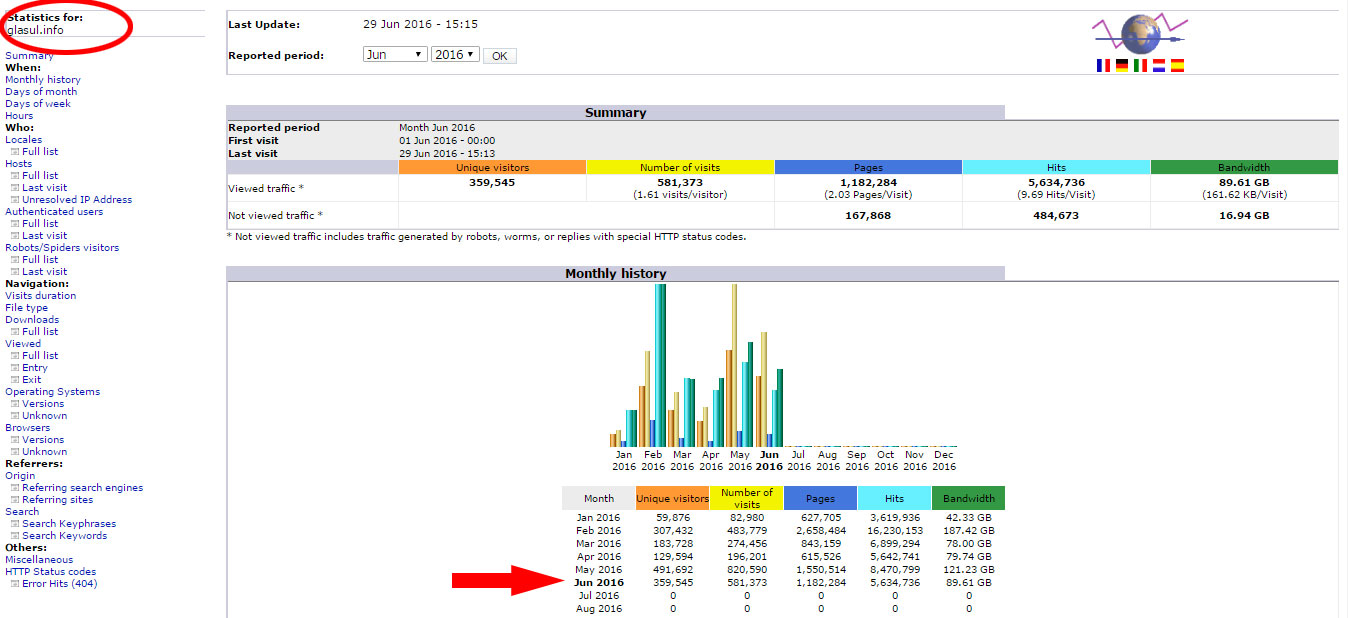Viewport: 1348px width, 618px height.
Task: Open the Exit pages link
Action: pos(32,380)
